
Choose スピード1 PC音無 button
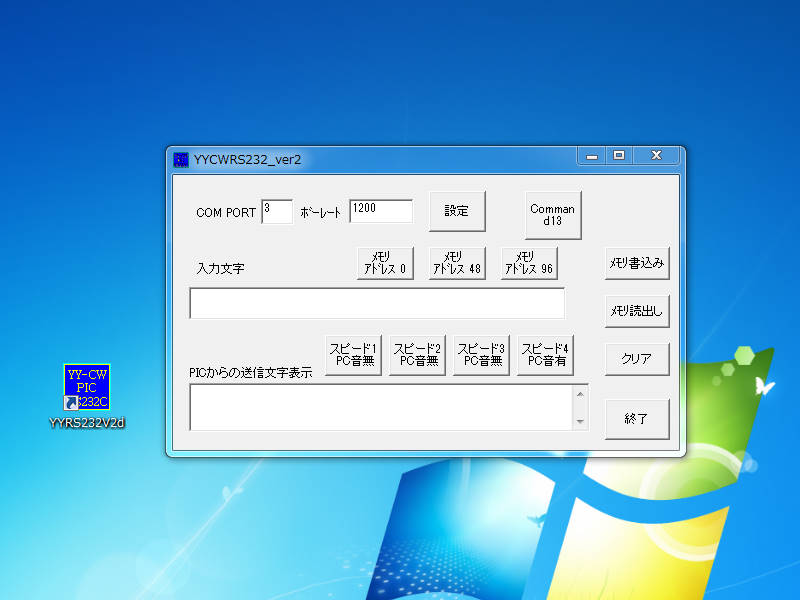[x=353, y=355]
